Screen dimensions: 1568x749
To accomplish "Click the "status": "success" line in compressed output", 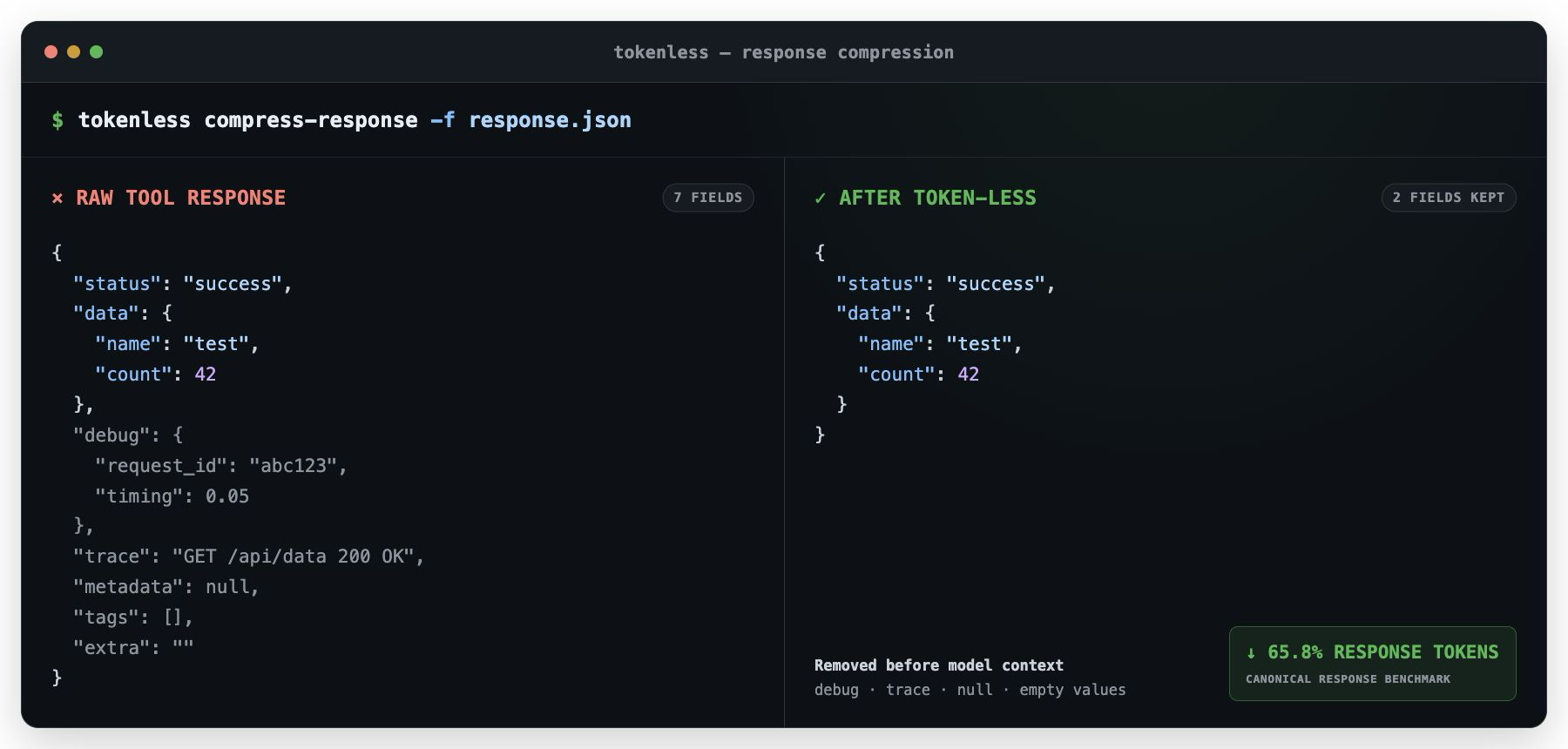I will (946, 284).
